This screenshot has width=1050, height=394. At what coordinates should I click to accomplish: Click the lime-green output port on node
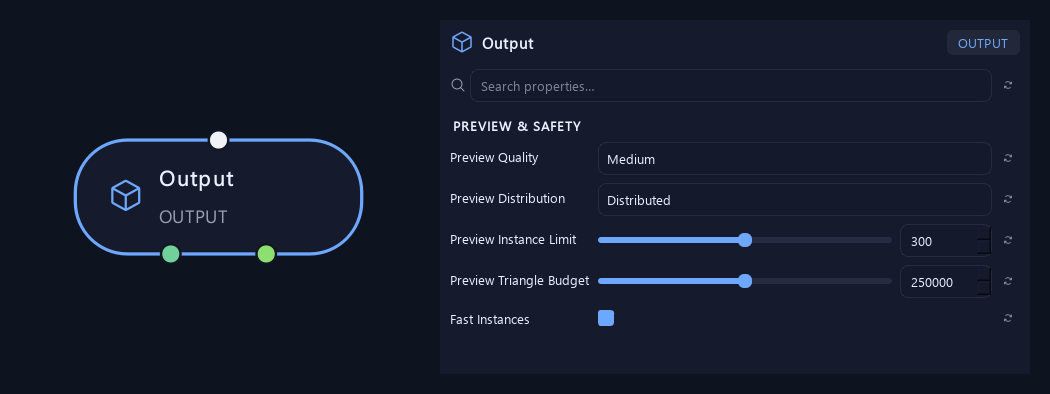[267, 254]
